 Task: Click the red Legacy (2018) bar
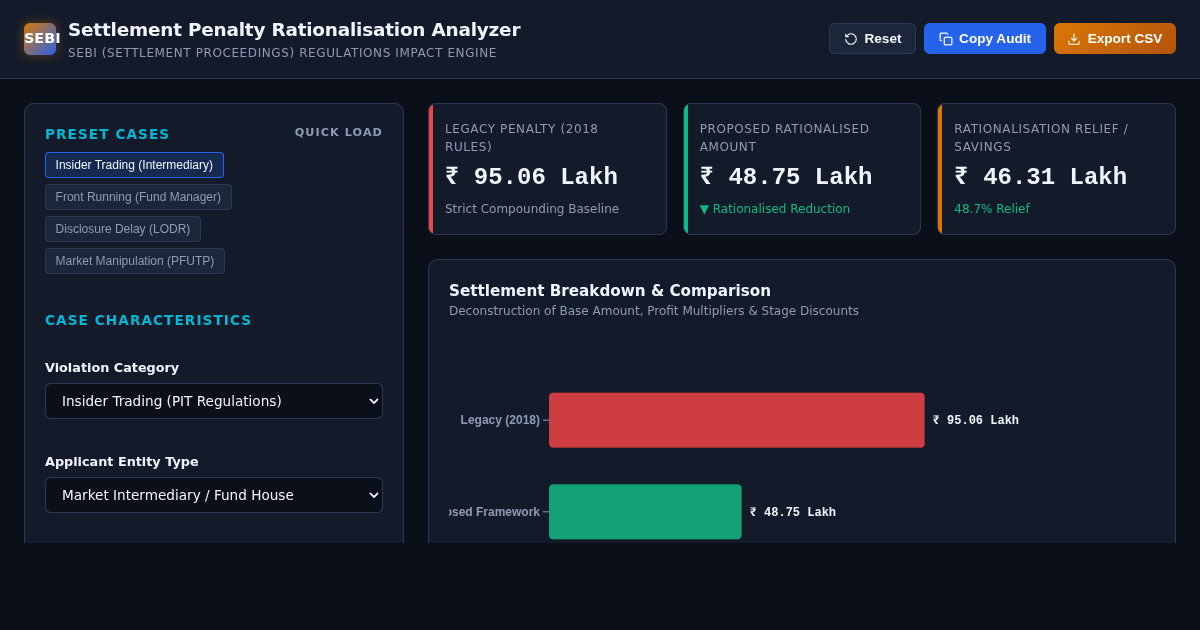pos(737,420)
